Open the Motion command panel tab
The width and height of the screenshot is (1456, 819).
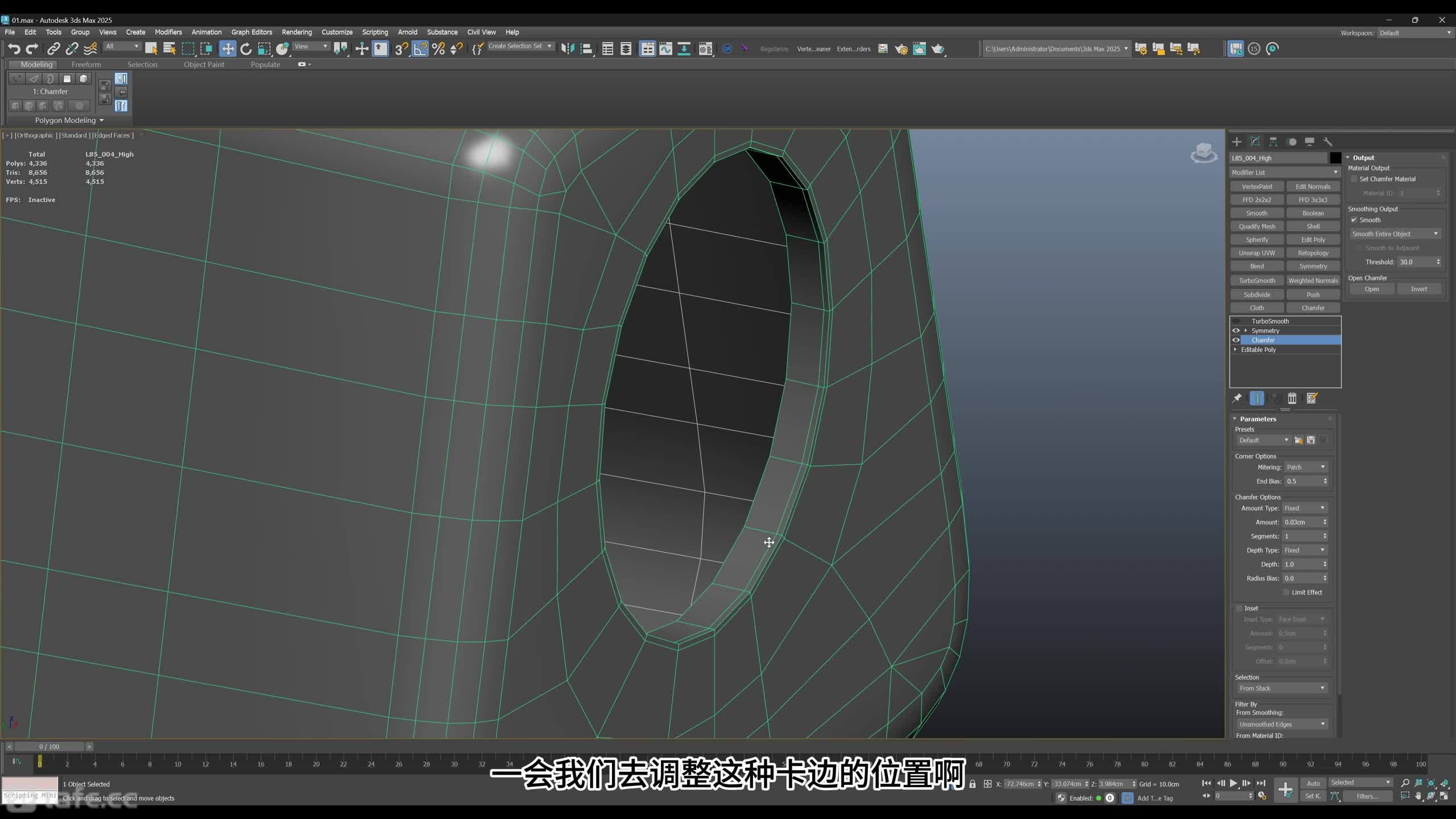[x=1292, y=142]
